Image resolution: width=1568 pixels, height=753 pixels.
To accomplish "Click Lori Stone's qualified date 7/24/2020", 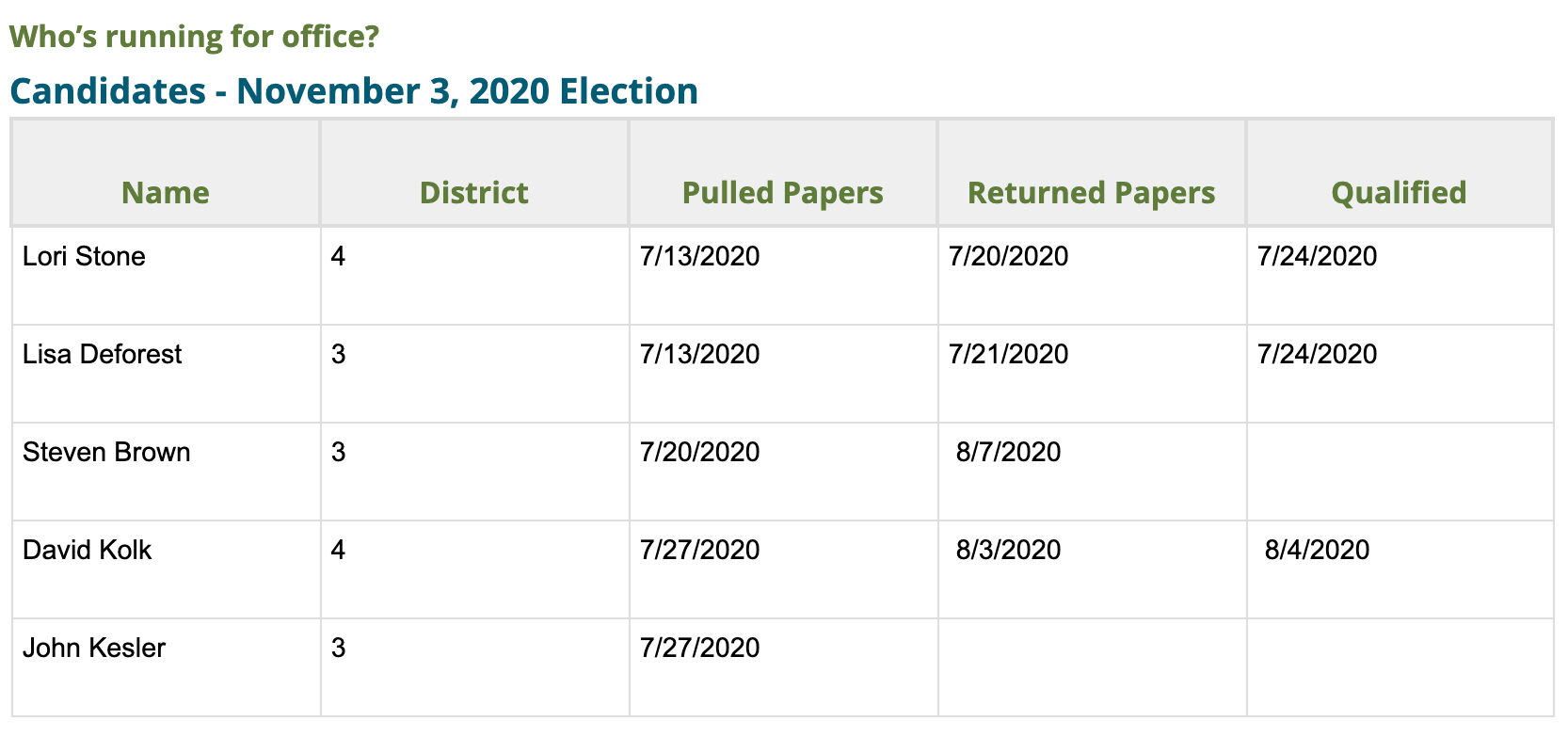I will 1317,256.
